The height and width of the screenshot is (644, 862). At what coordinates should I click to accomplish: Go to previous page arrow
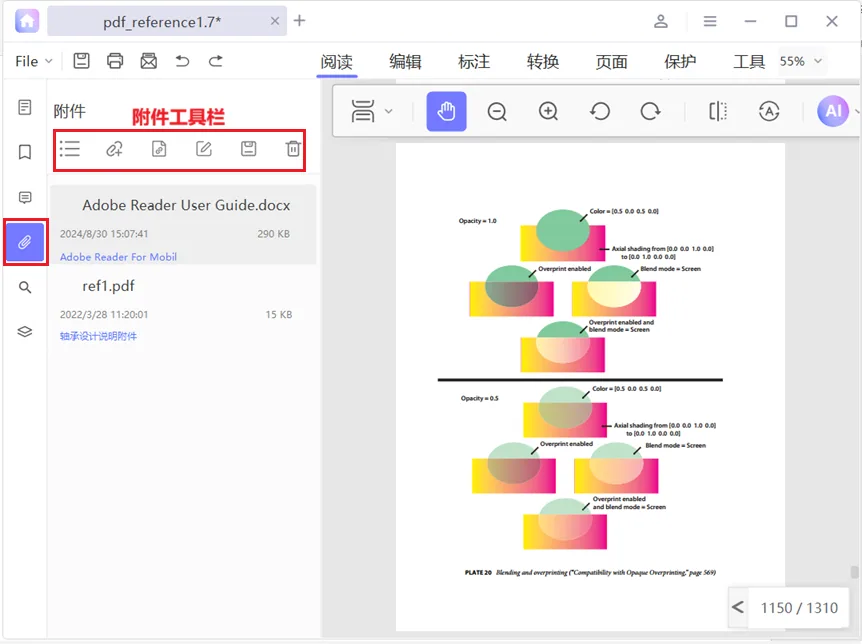[738, 608]
